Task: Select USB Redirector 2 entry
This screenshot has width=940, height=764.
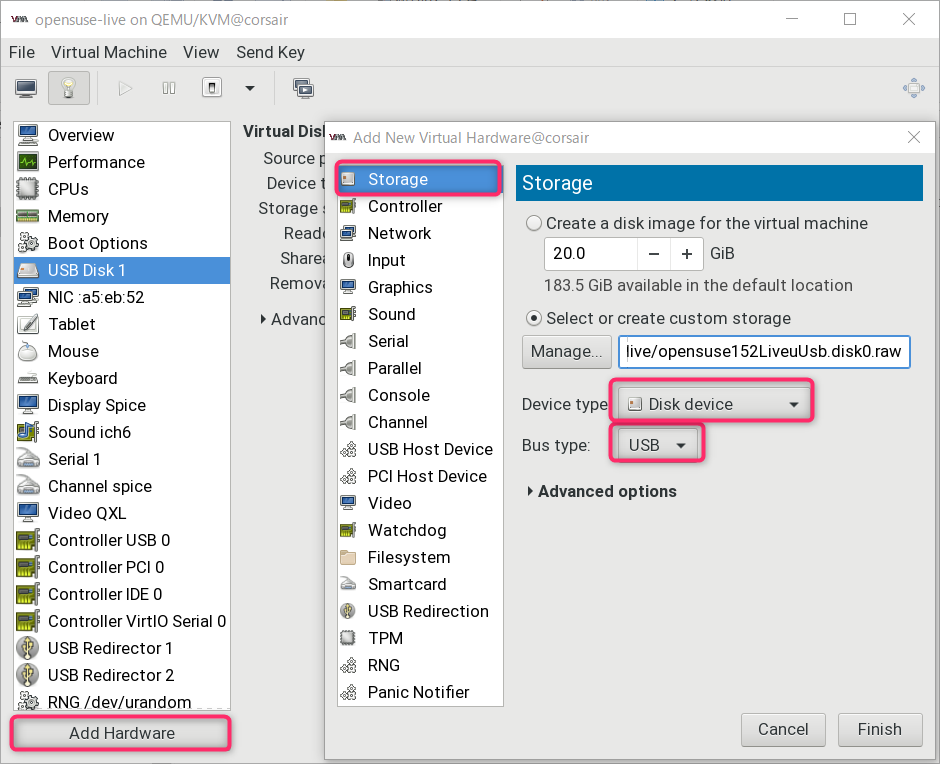Action: click(122, 675)
